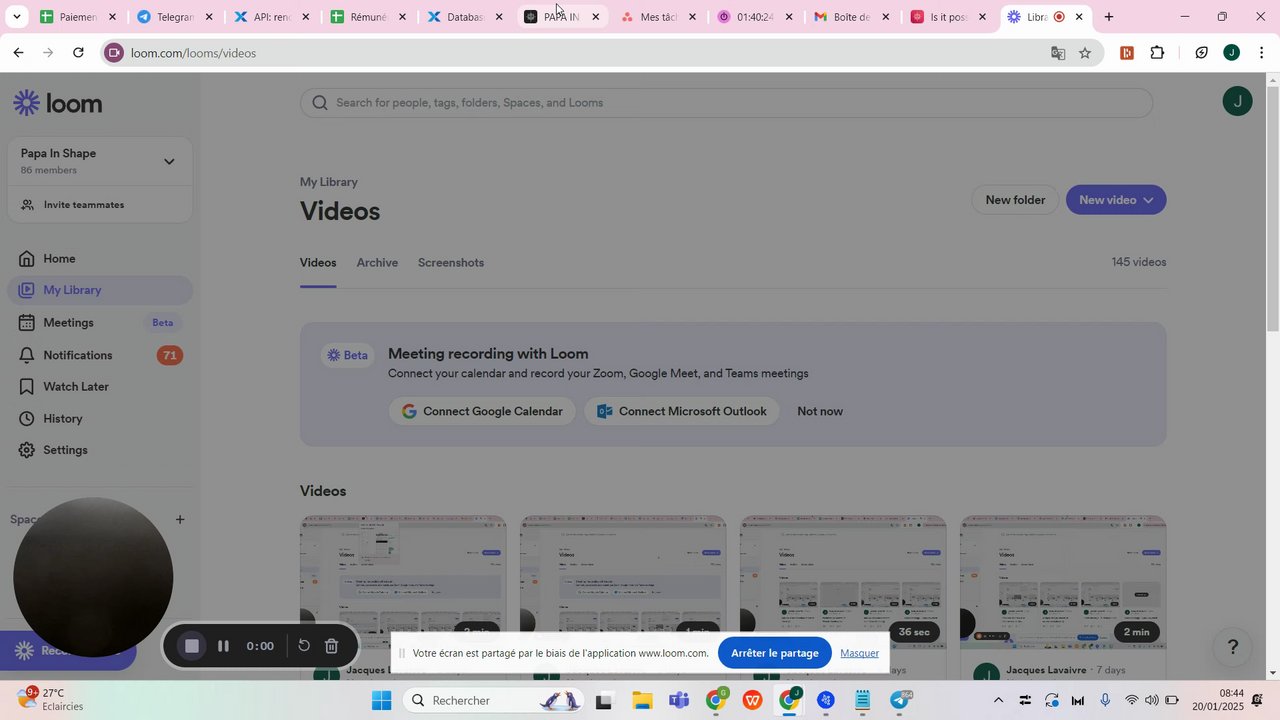The width and height of the screenshot is (1280, 720).
Task: Open the translate page icon
Action: point(1057,53)
